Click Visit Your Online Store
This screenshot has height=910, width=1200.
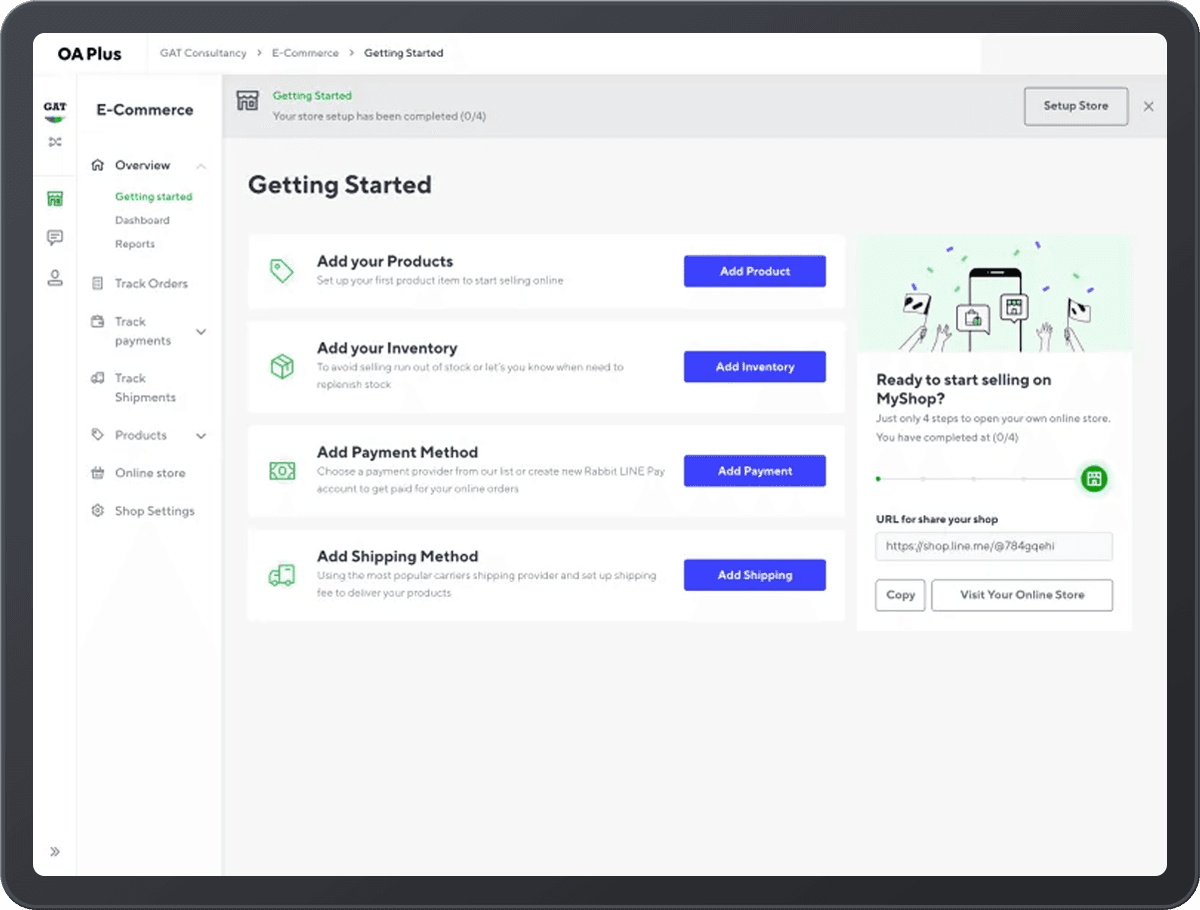tap(1021, 595)
